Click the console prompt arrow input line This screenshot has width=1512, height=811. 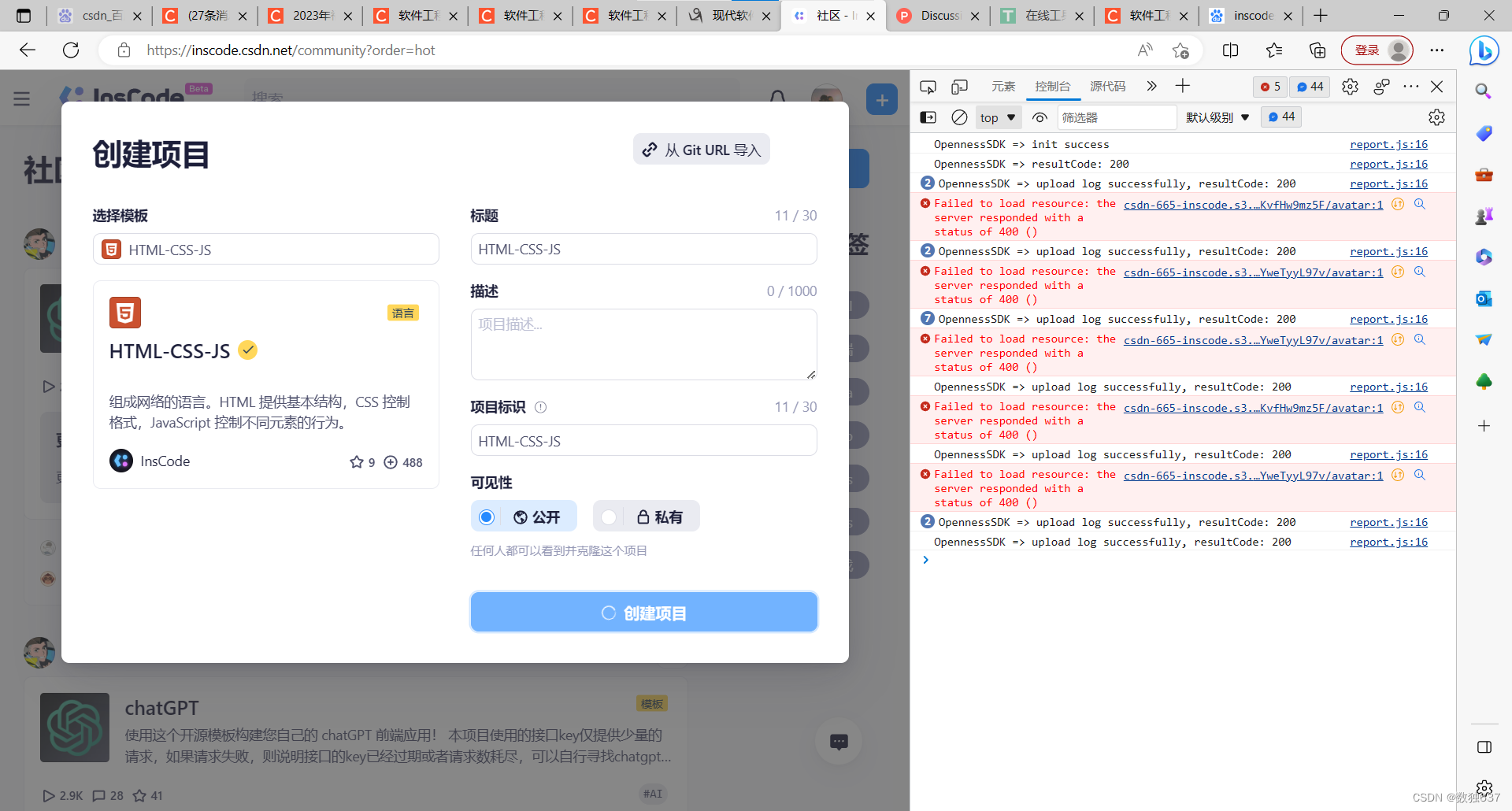pos(1181,560)
